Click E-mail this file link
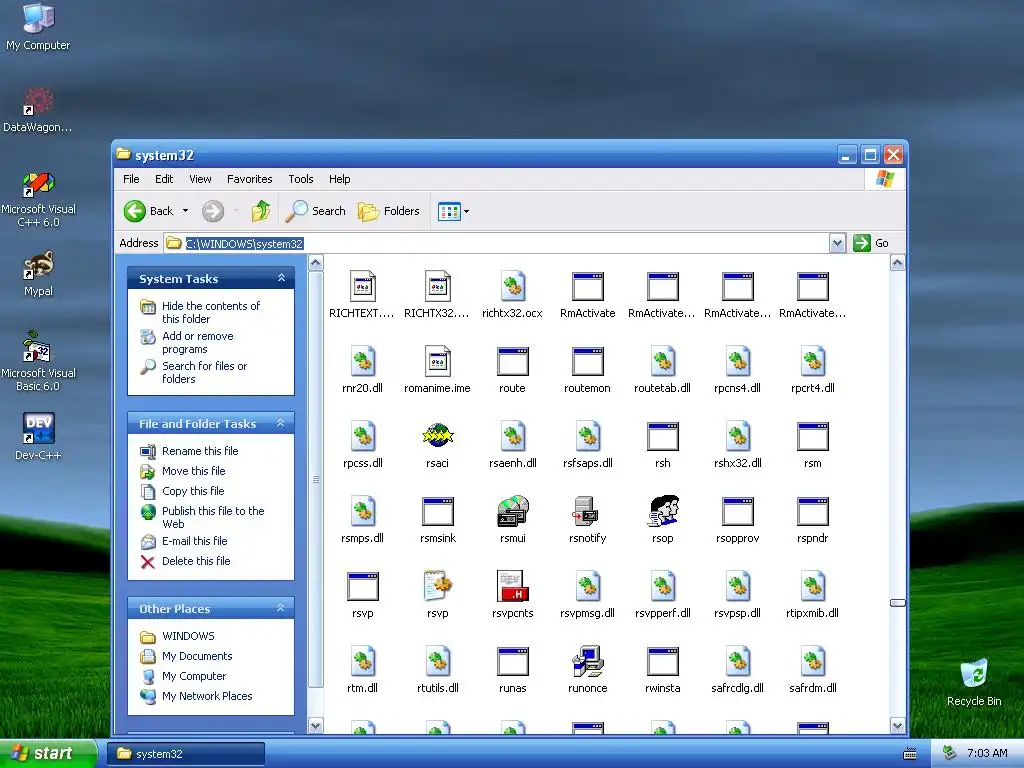This screenshot has width=1024, height=768. click(195, 541)
